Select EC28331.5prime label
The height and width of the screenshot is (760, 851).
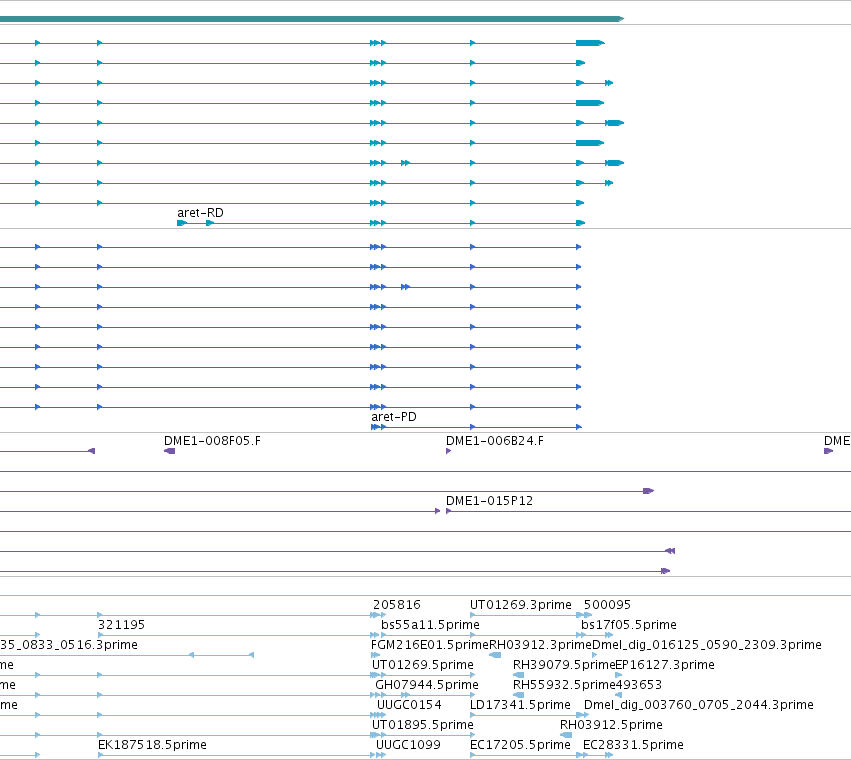point(633,745)
